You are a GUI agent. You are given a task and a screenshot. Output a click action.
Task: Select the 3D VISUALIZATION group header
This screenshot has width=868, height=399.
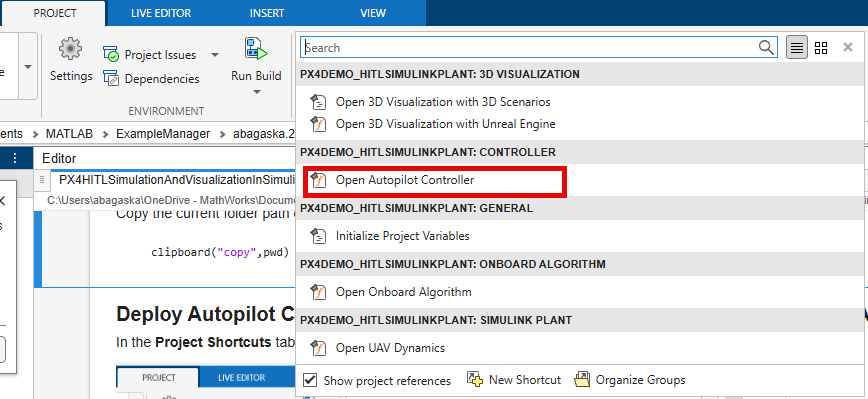click(580, 74)
